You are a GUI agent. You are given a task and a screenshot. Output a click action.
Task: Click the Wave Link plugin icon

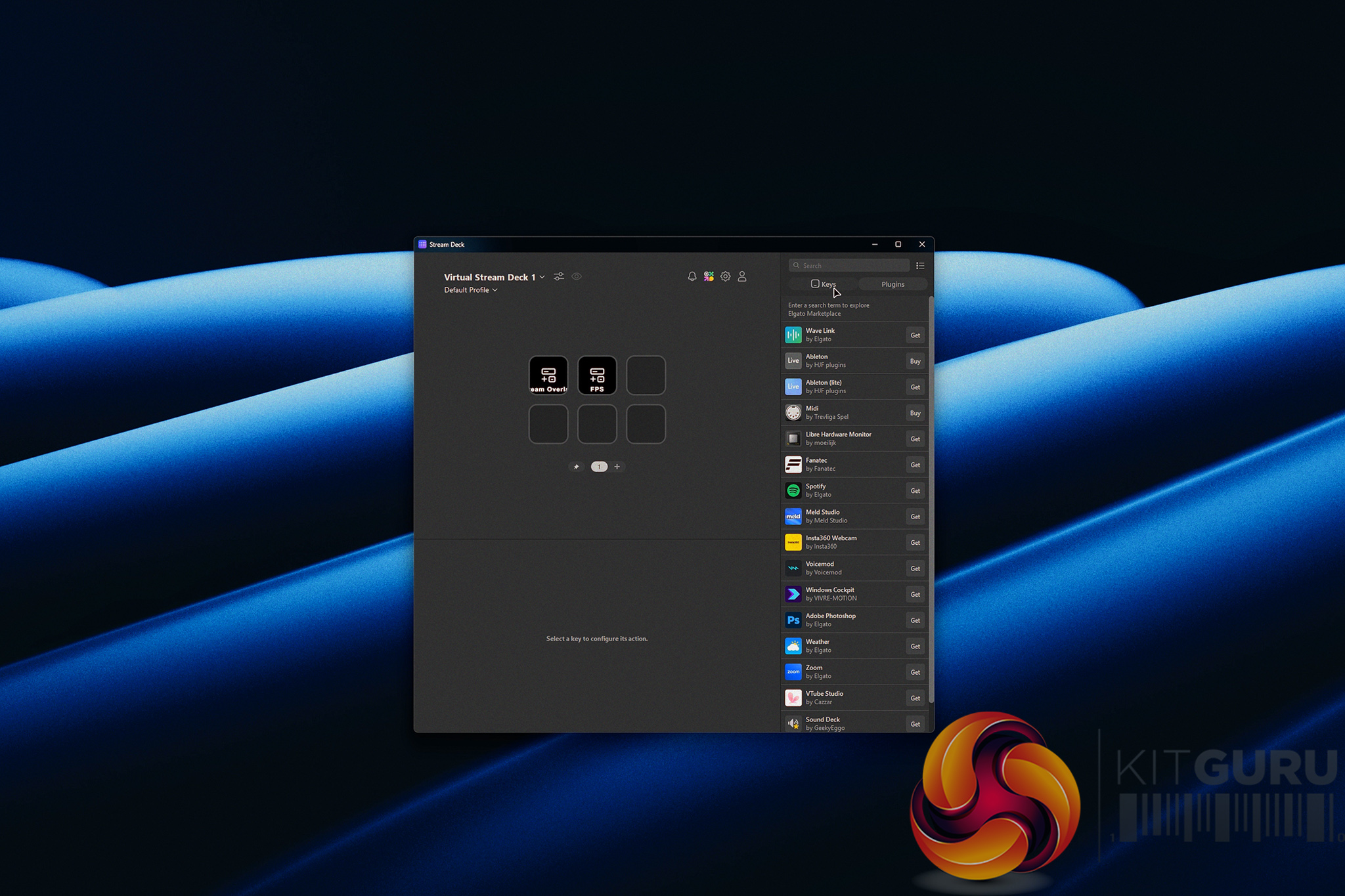[793, 335]
